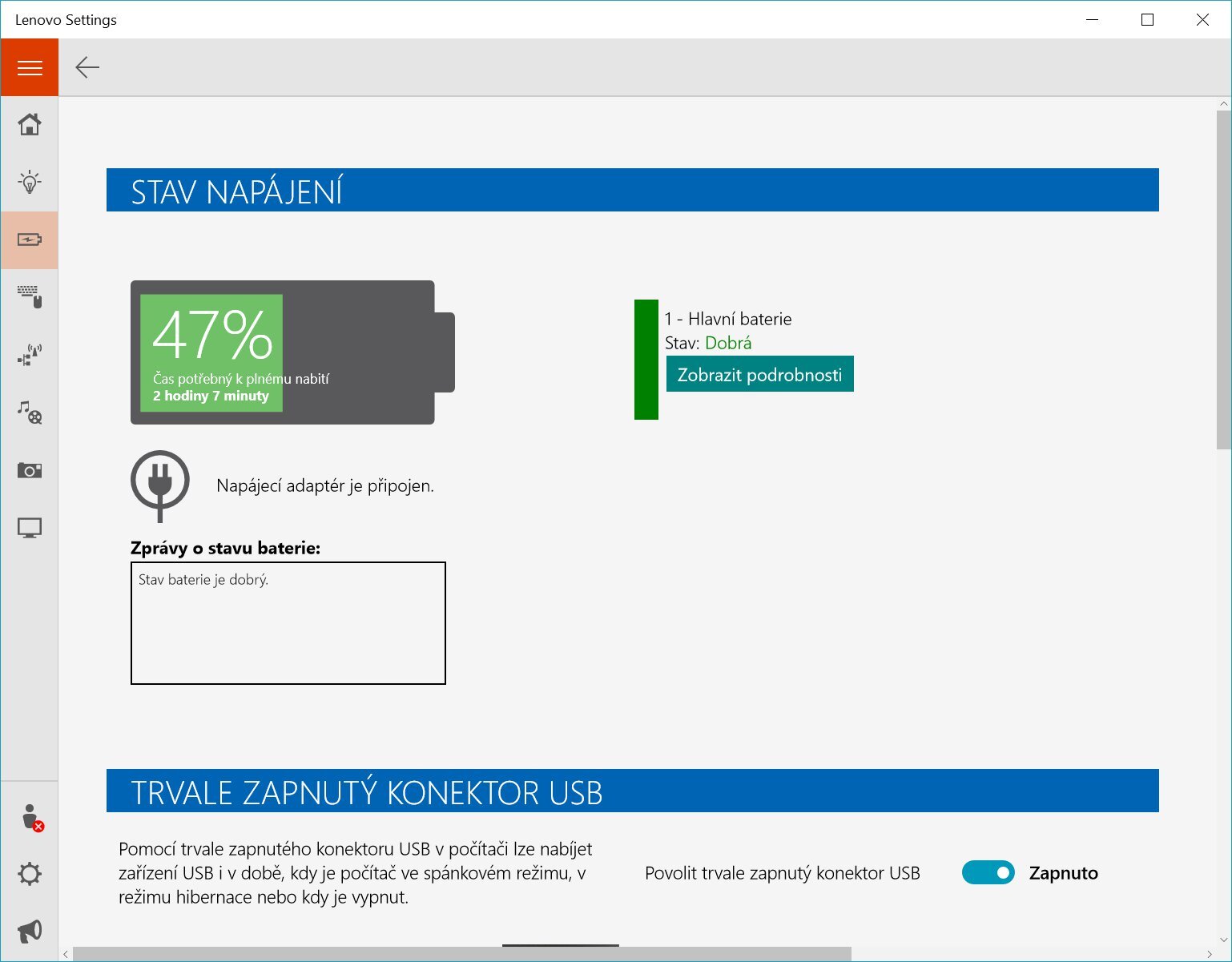The image size is (1232, 962).
Task: Click the Zobrazit podrobnosti button
Action: pyautogui.click(x=759, y=374)
